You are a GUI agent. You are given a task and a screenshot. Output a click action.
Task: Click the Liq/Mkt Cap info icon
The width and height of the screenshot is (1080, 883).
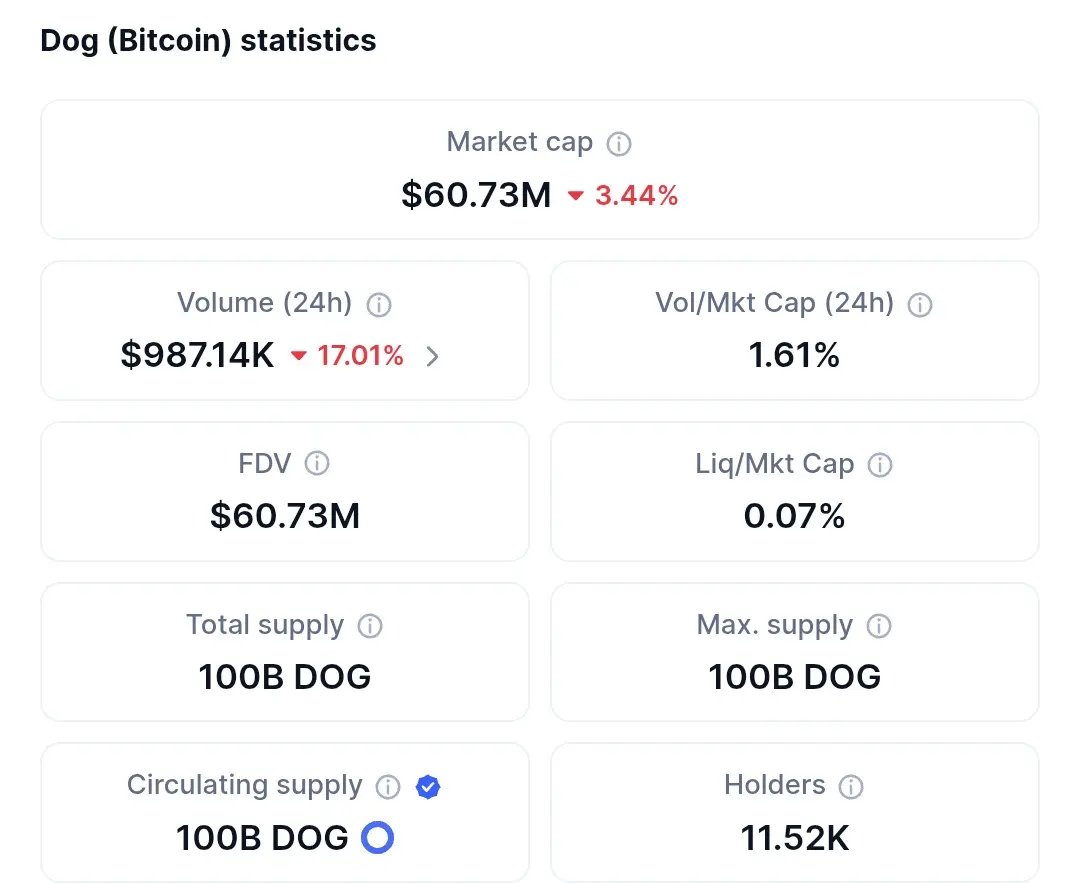(x=880, y=465)
